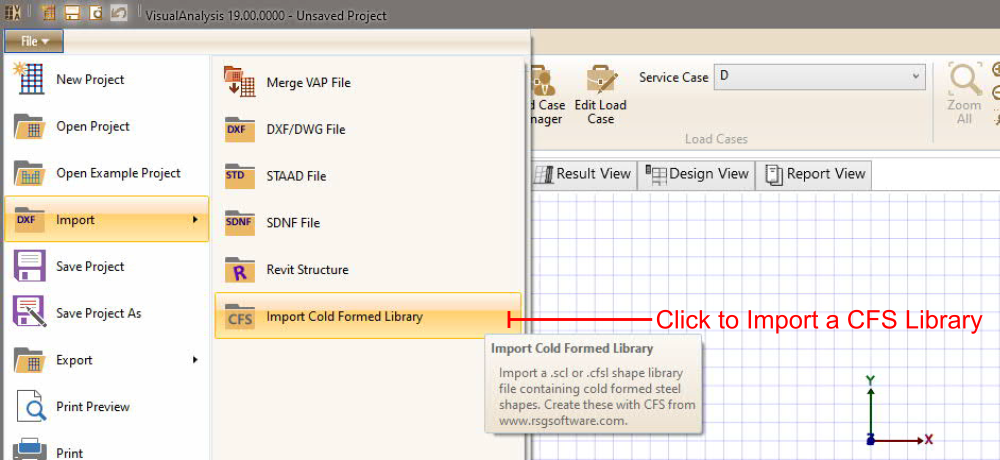Select STAAD File import
This screenshot has width=1000, height=460.
(x=368, y=176)
